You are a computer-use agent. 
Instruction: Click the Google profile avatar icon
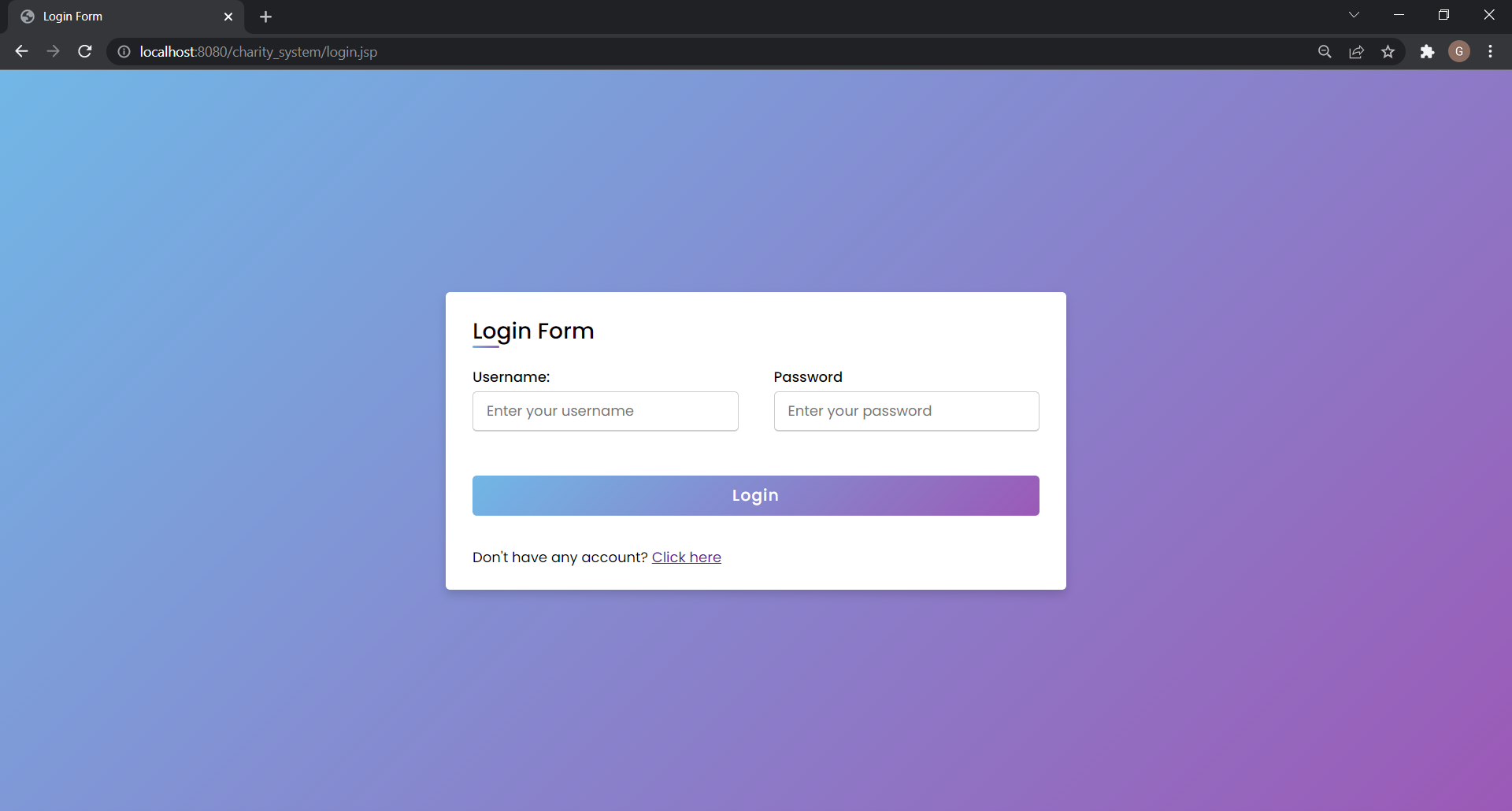1459,51
